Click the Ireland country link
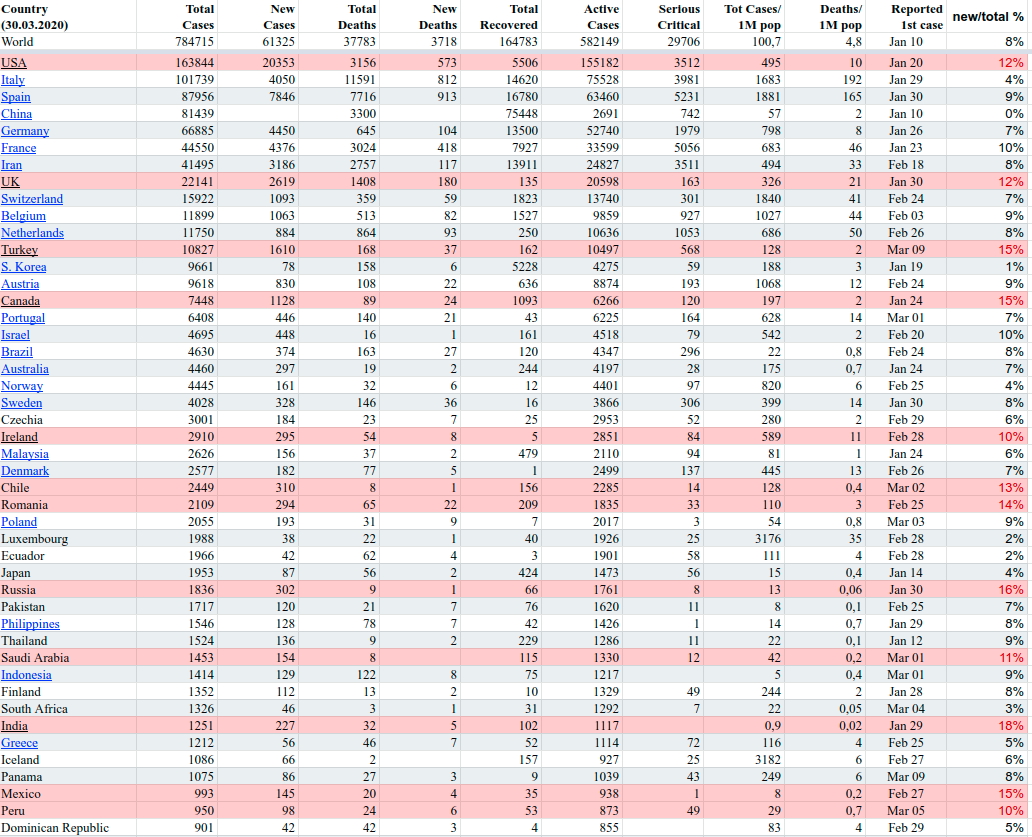This screenshot has height=837, width=1032. pyautogui.click(x=20, y=437)
